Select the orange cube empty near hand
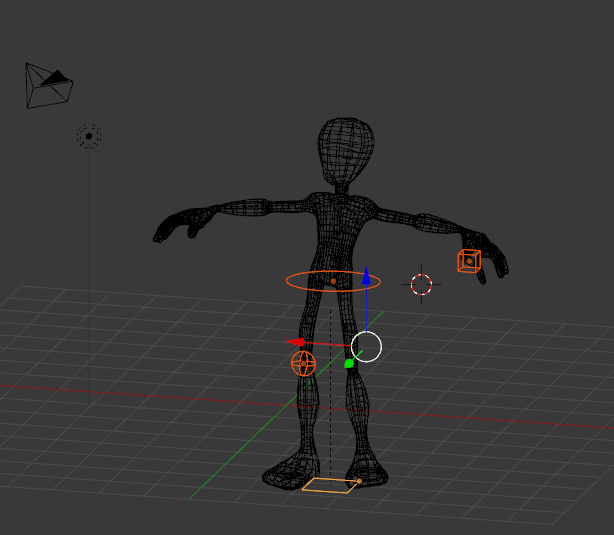This screenshot has height=535, width=614. (469, 261)
